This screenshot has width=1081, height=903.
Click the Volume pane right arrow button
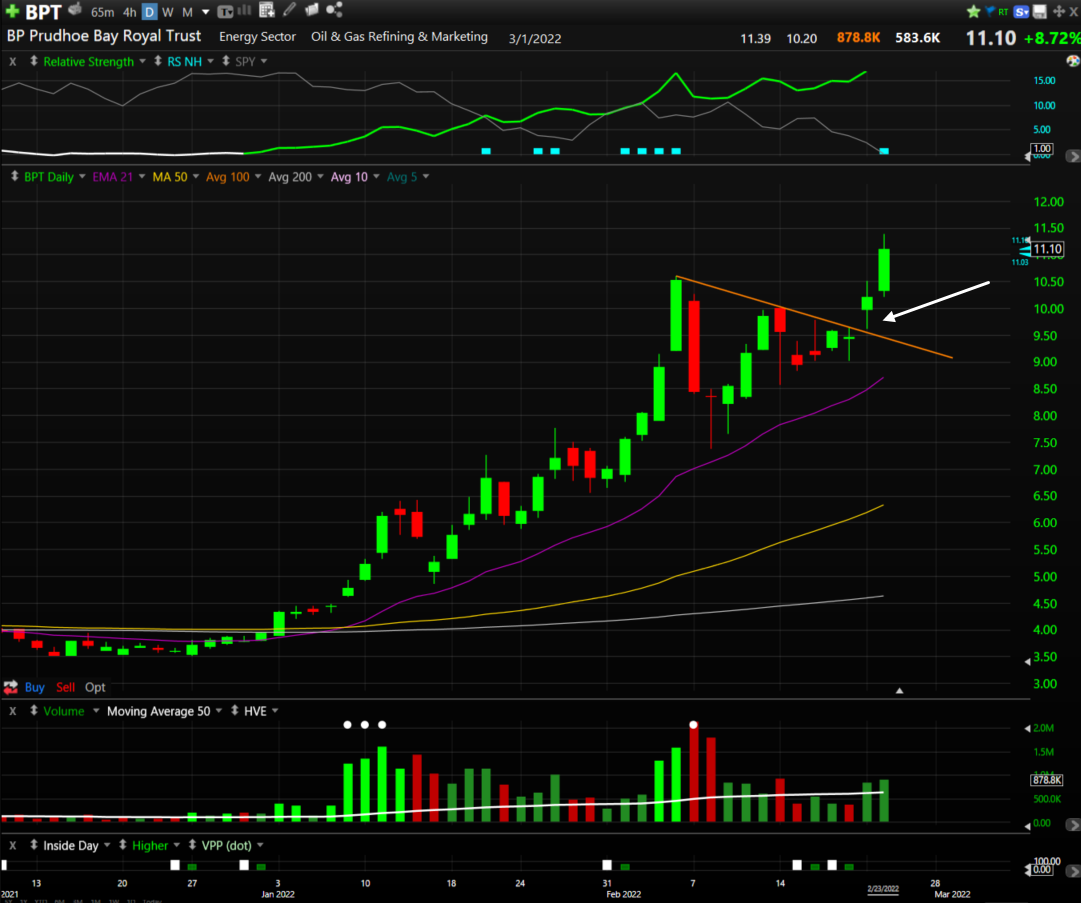1073,824
